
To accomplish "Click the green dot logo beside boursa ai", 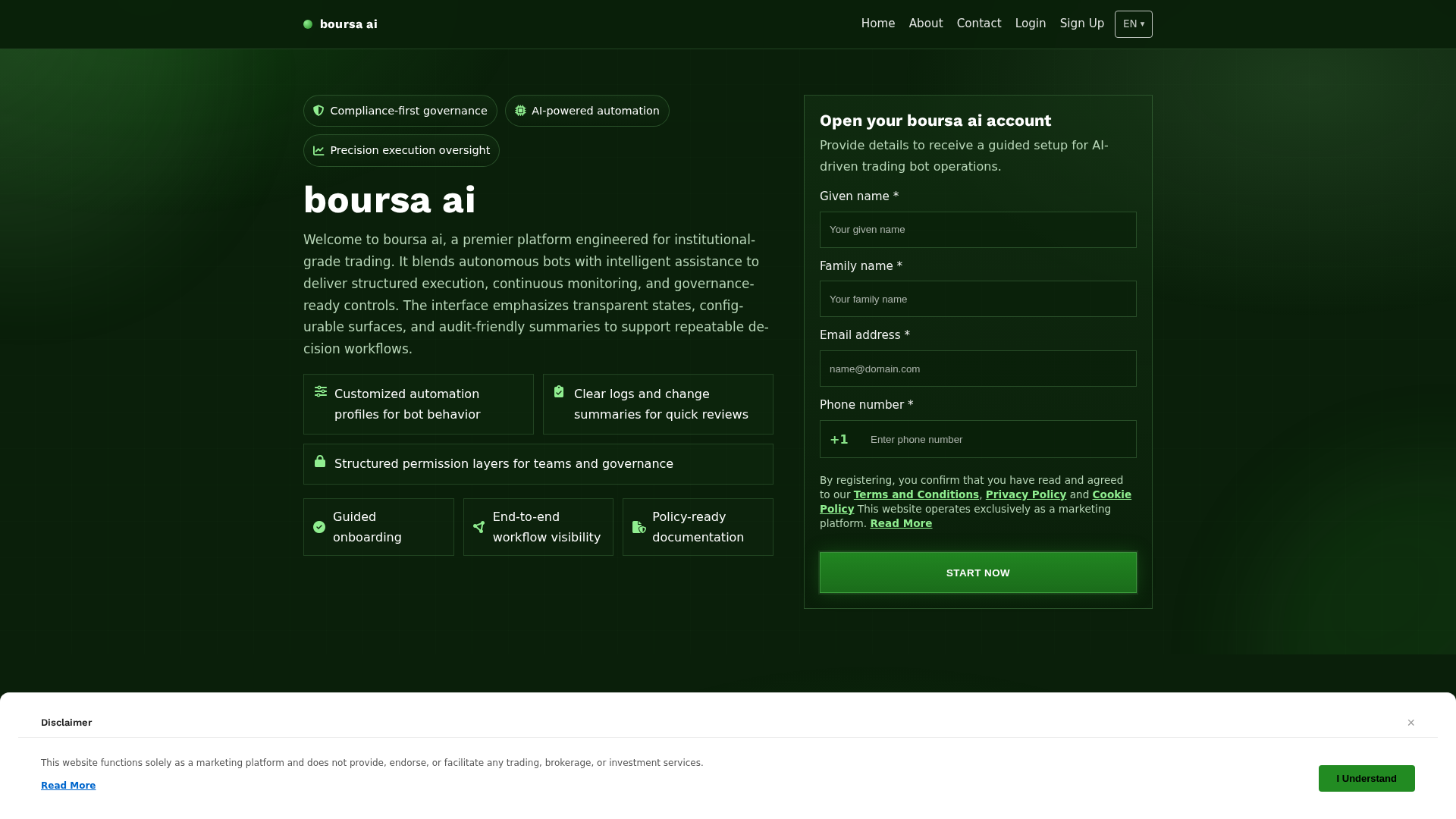I will [308, 24].
